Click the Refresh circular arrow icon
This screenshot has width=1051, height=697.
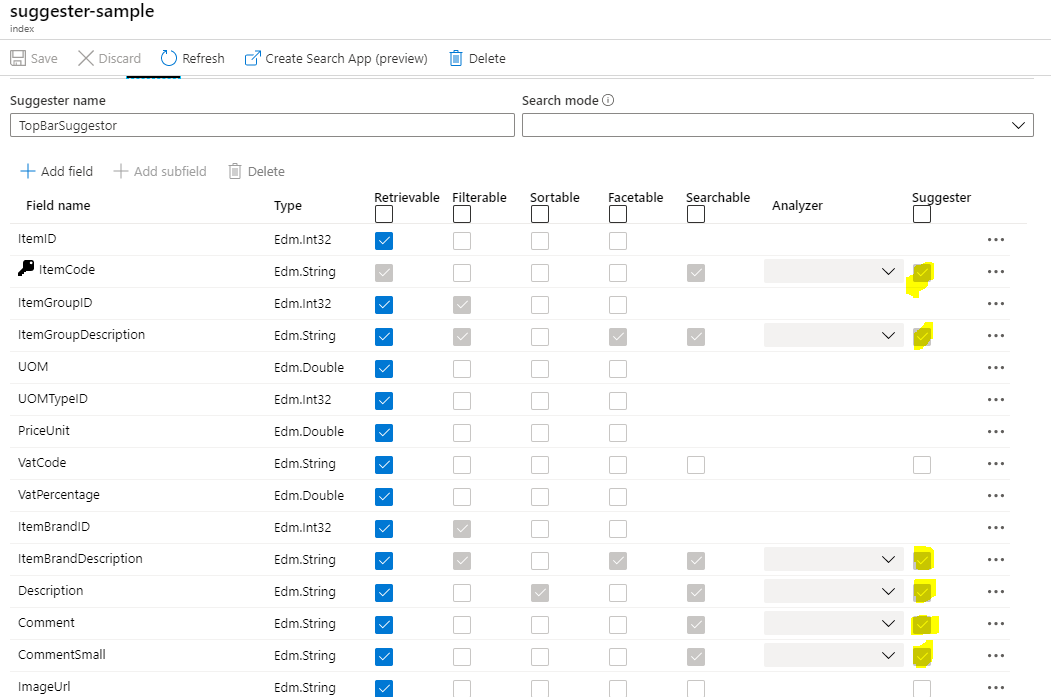(169, 58)
